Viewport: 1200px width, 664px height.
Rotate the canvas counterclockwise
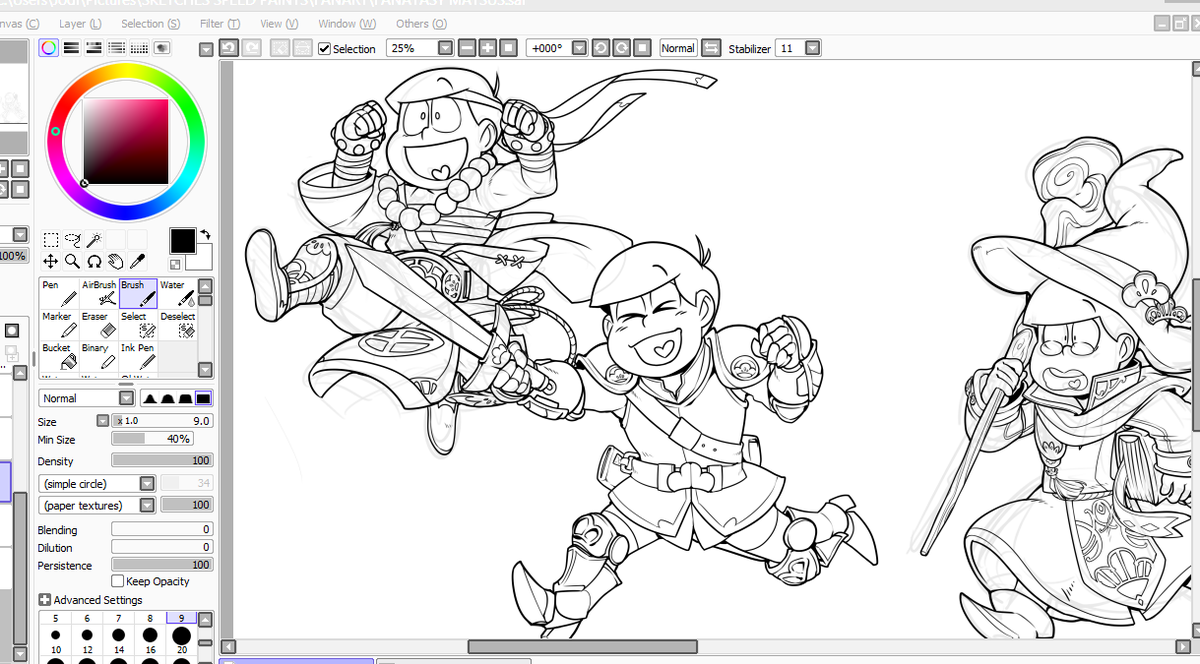pyautogui.click(x=600, y=48)
